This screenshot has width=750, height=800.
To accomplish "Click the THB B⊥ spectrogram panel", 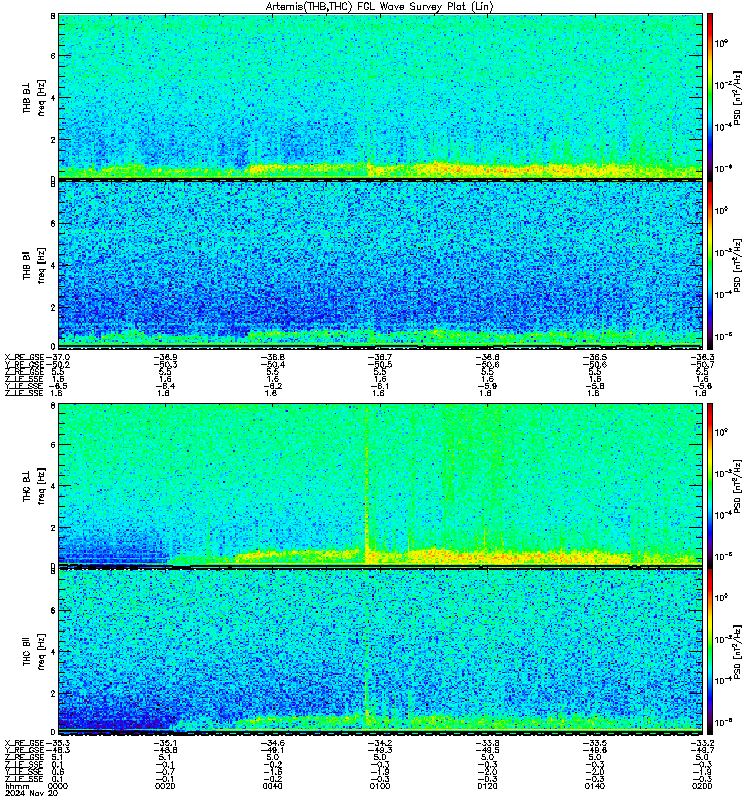I will click(x=380, y=96).
